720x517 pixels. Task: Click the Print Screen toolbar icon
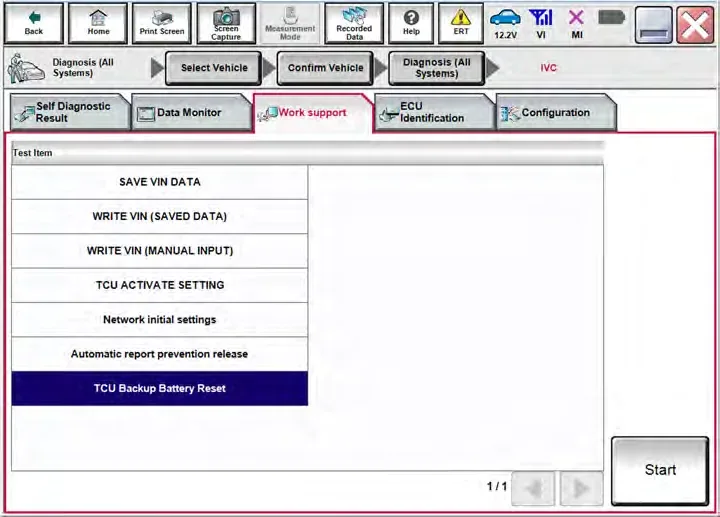coord(162,23)
